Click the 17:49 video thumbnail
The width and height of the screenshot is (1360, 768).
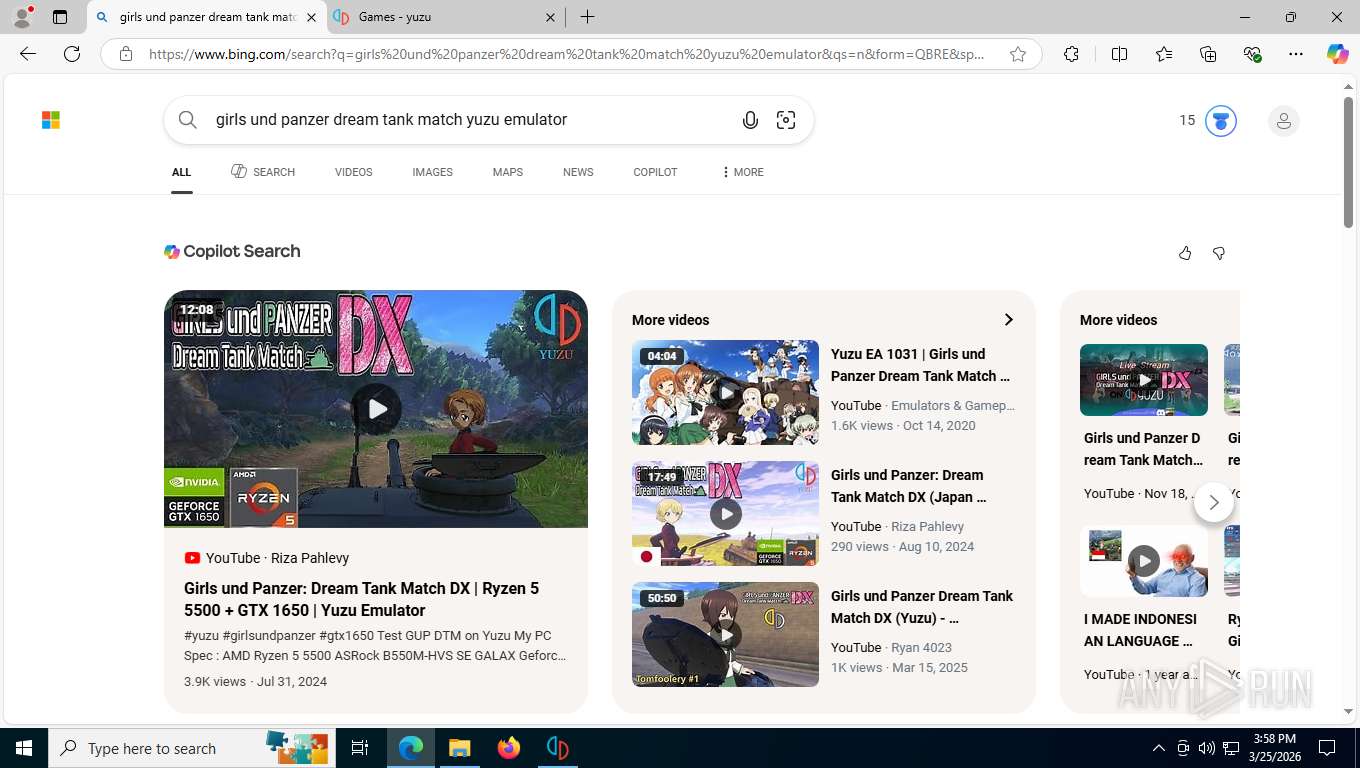[x=725, y=513]
